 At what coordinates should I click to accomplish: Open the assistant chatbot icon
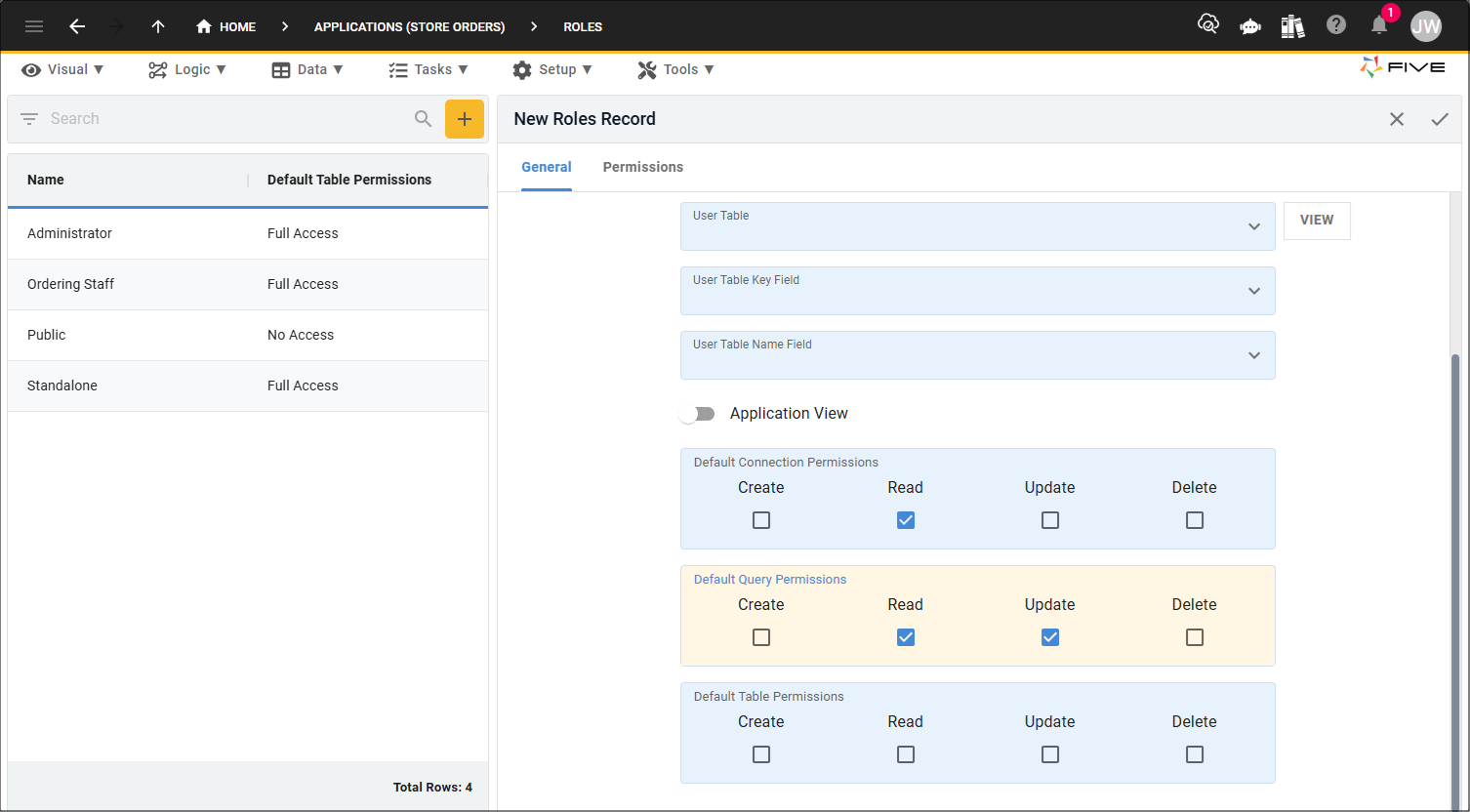tap(1250, 25)
